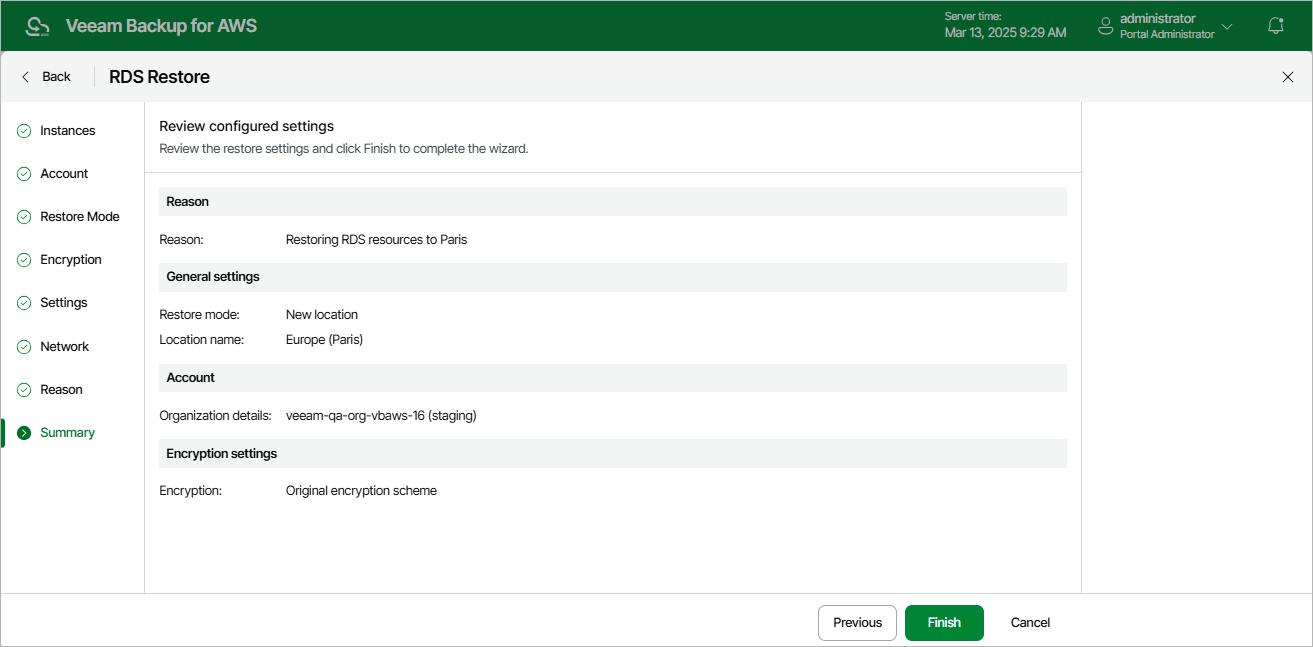Click the server time display
1313x647 pixels.
(1005, 26)
